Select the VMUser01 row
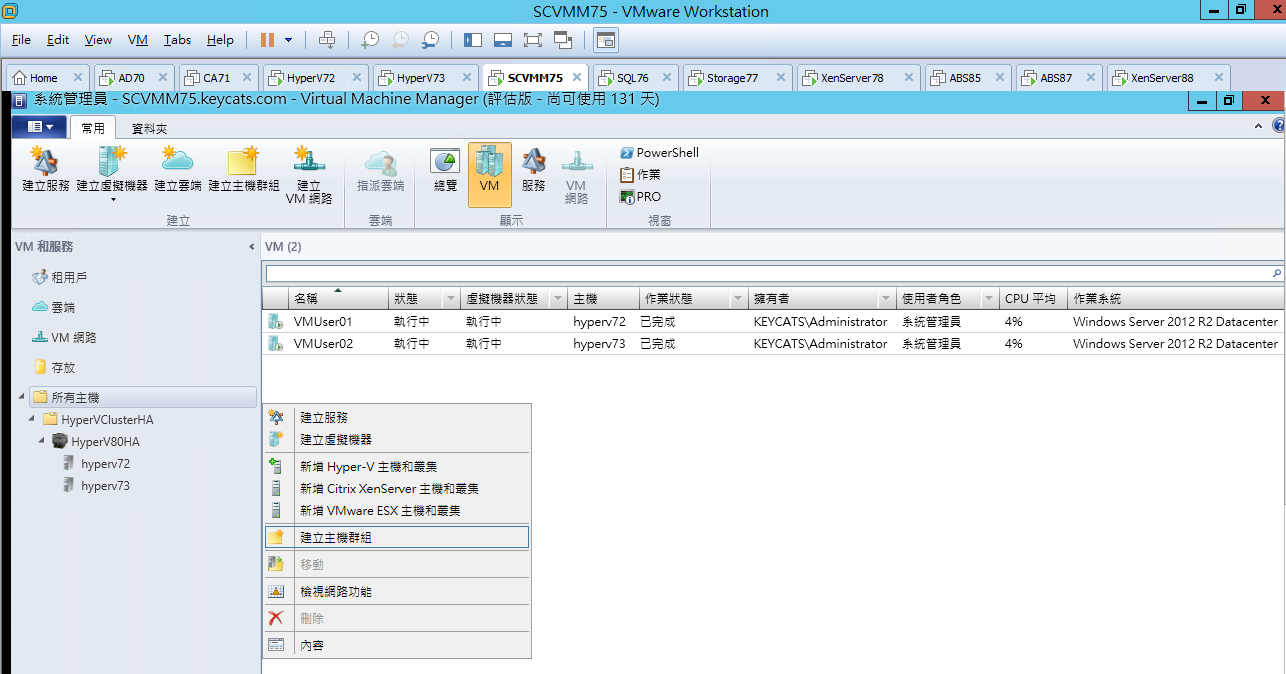 [x=773, y=322]
